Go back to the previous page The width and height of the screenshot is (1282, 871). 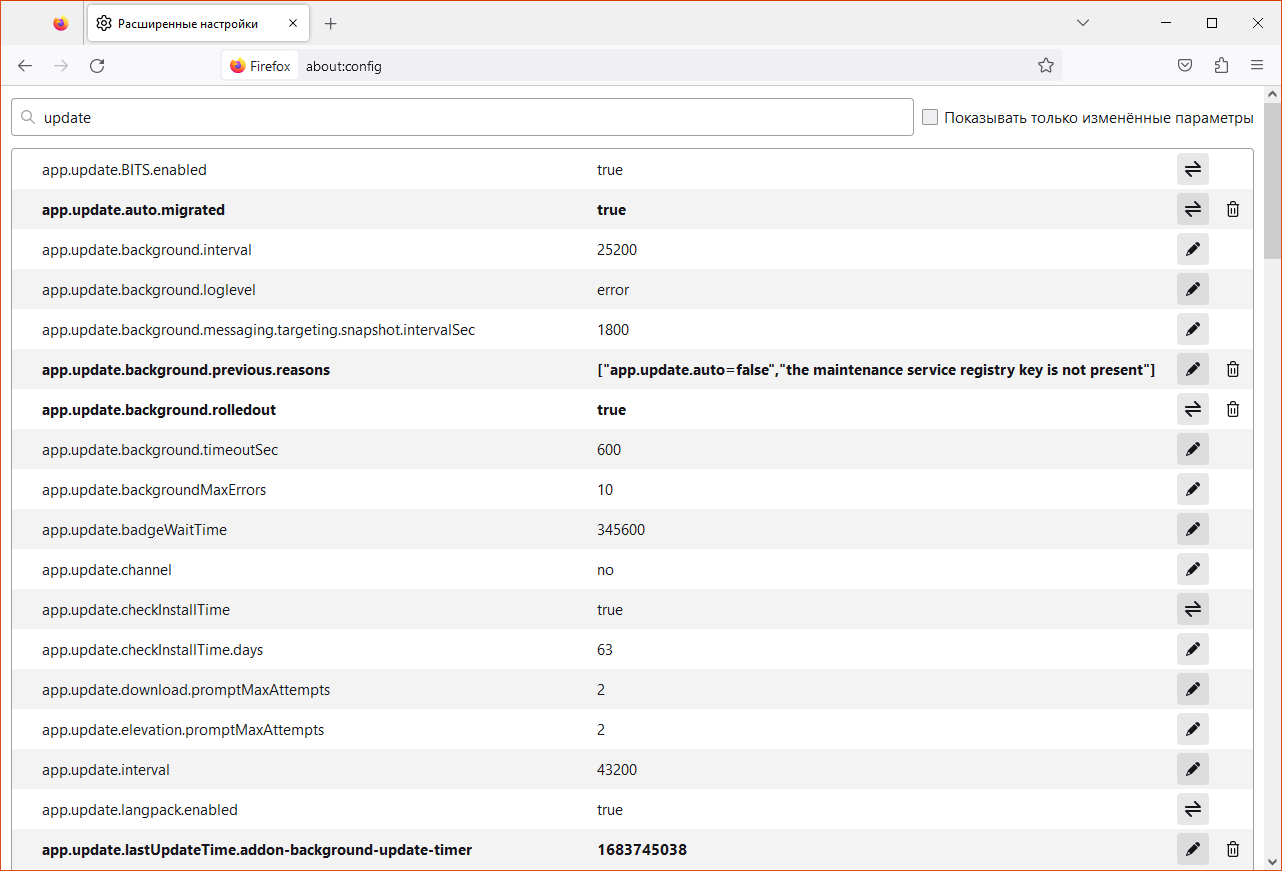[25, 66]
